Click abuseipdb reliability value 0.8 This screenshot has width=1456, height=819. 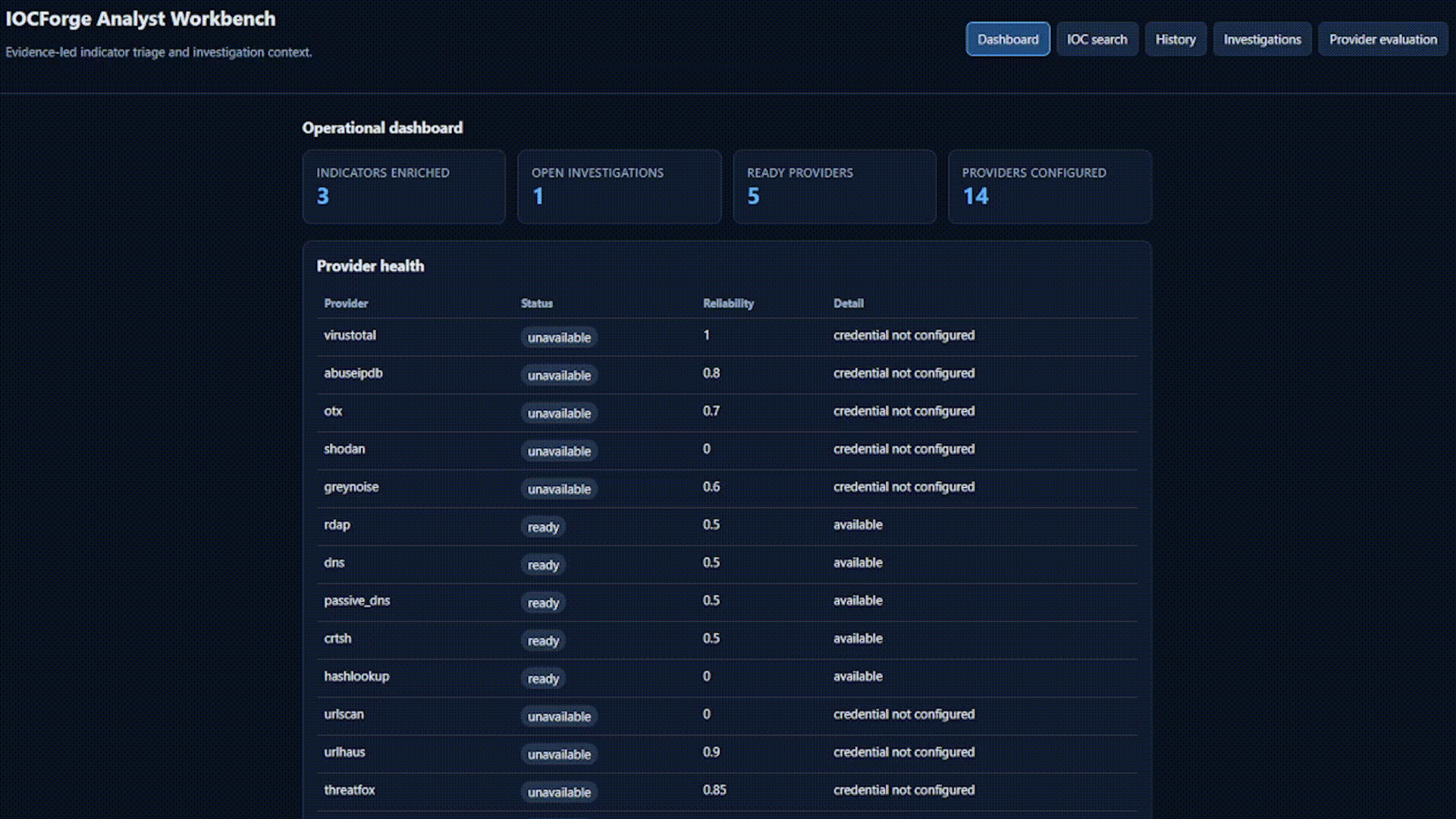tap(711, 373)
